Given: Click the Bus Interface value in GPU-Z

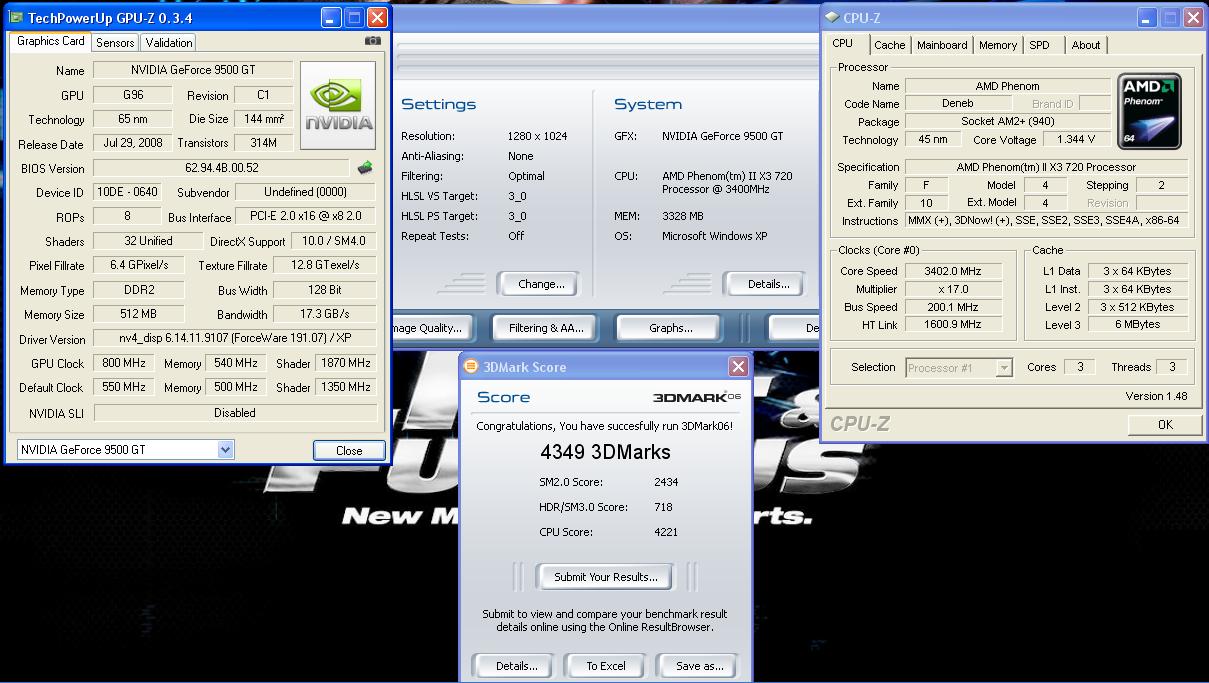Looking at the screenshot, I should (x=306, y=216).
